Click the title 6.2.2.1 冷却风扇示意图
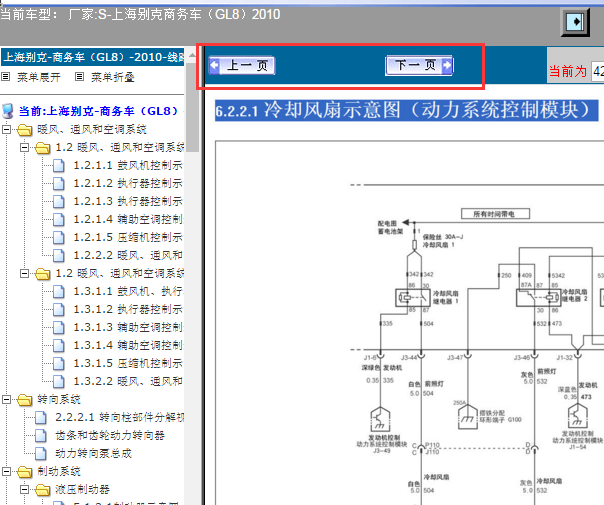The height and width of the screenshot is (505, 604). click(x=406, y=111)
